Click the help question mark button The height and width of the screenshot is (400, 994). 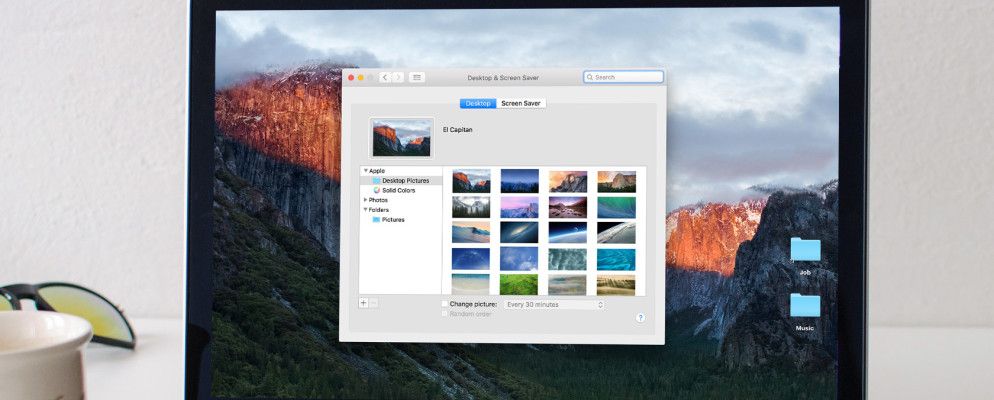(x=640, y=318)
